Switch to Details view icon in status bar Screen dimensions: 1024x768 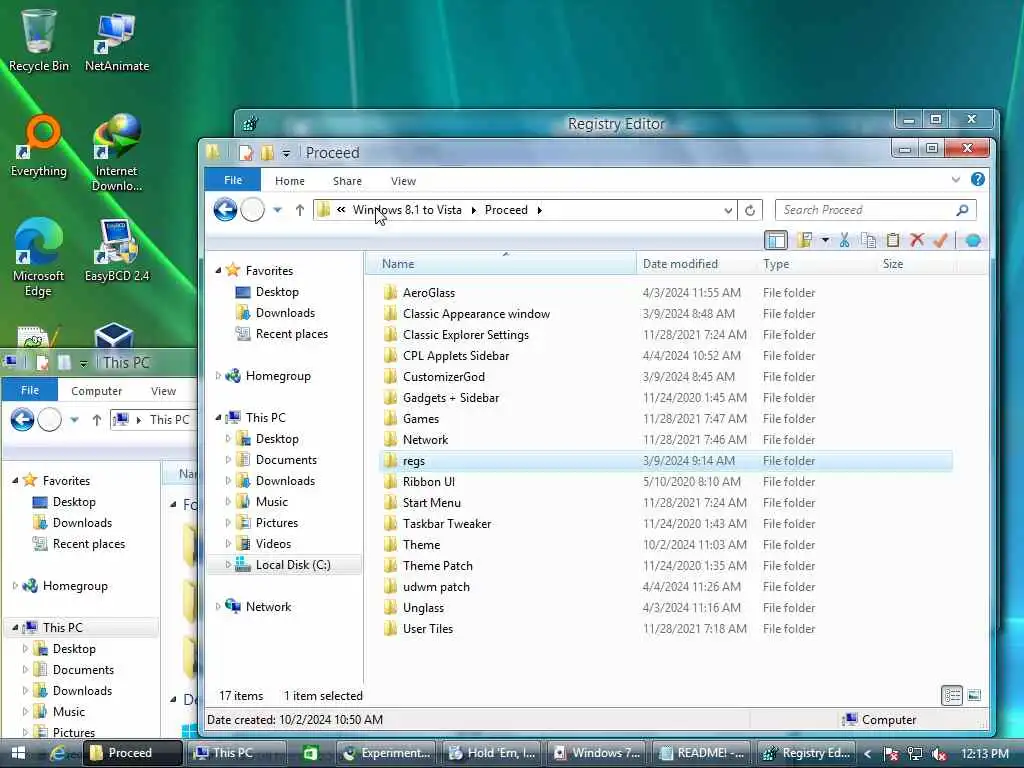point(952,696)
